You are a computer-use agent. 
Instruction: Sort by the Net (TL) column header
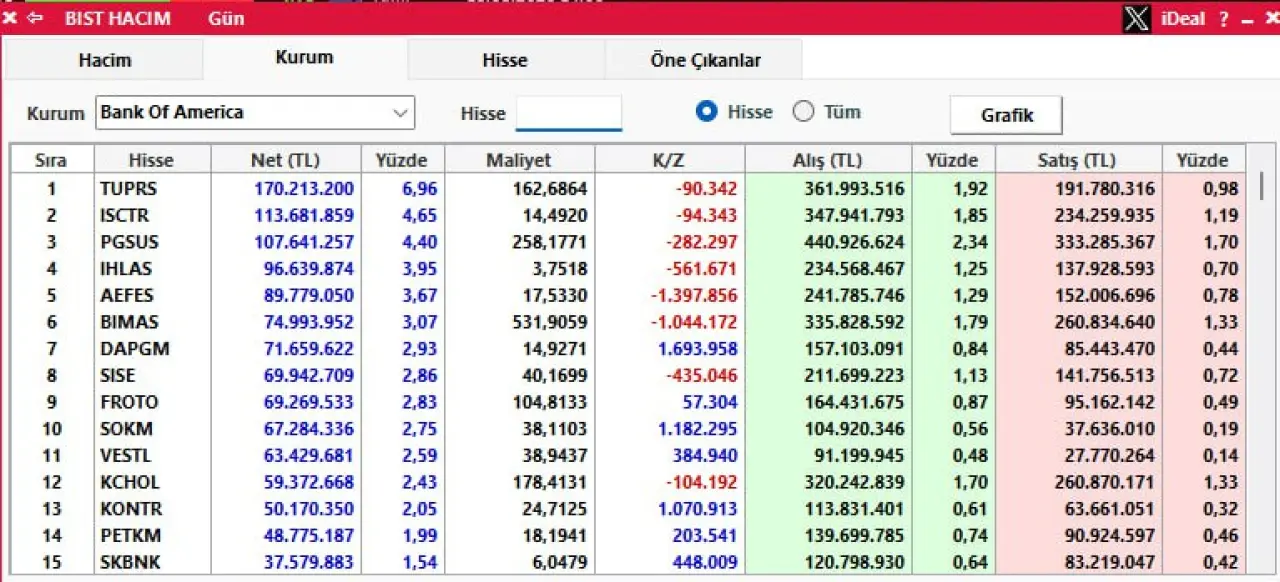pos(285,160)
